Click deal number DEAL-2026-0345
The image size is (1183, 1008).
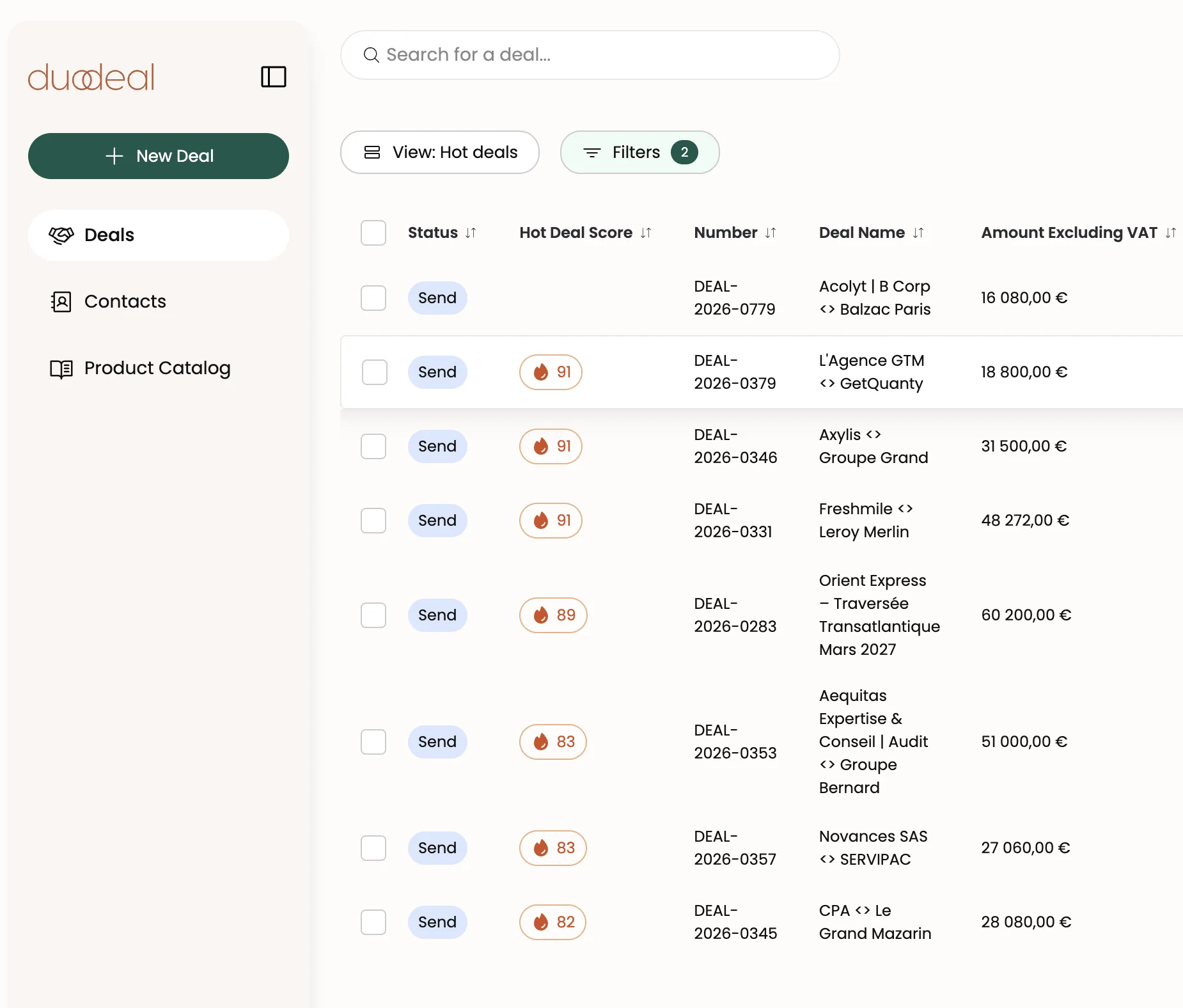pyautogui.click(x=736, y=922)
